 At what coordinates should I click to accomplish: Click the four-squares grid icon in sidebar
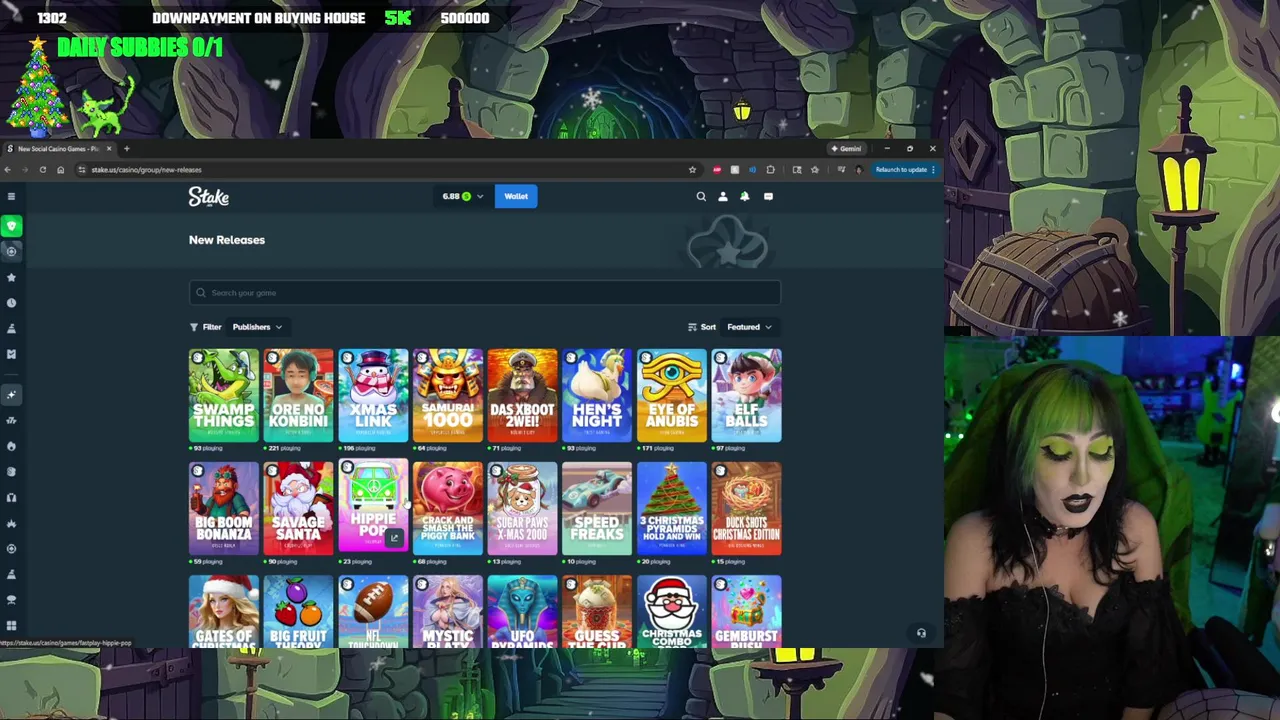point(11,625)
